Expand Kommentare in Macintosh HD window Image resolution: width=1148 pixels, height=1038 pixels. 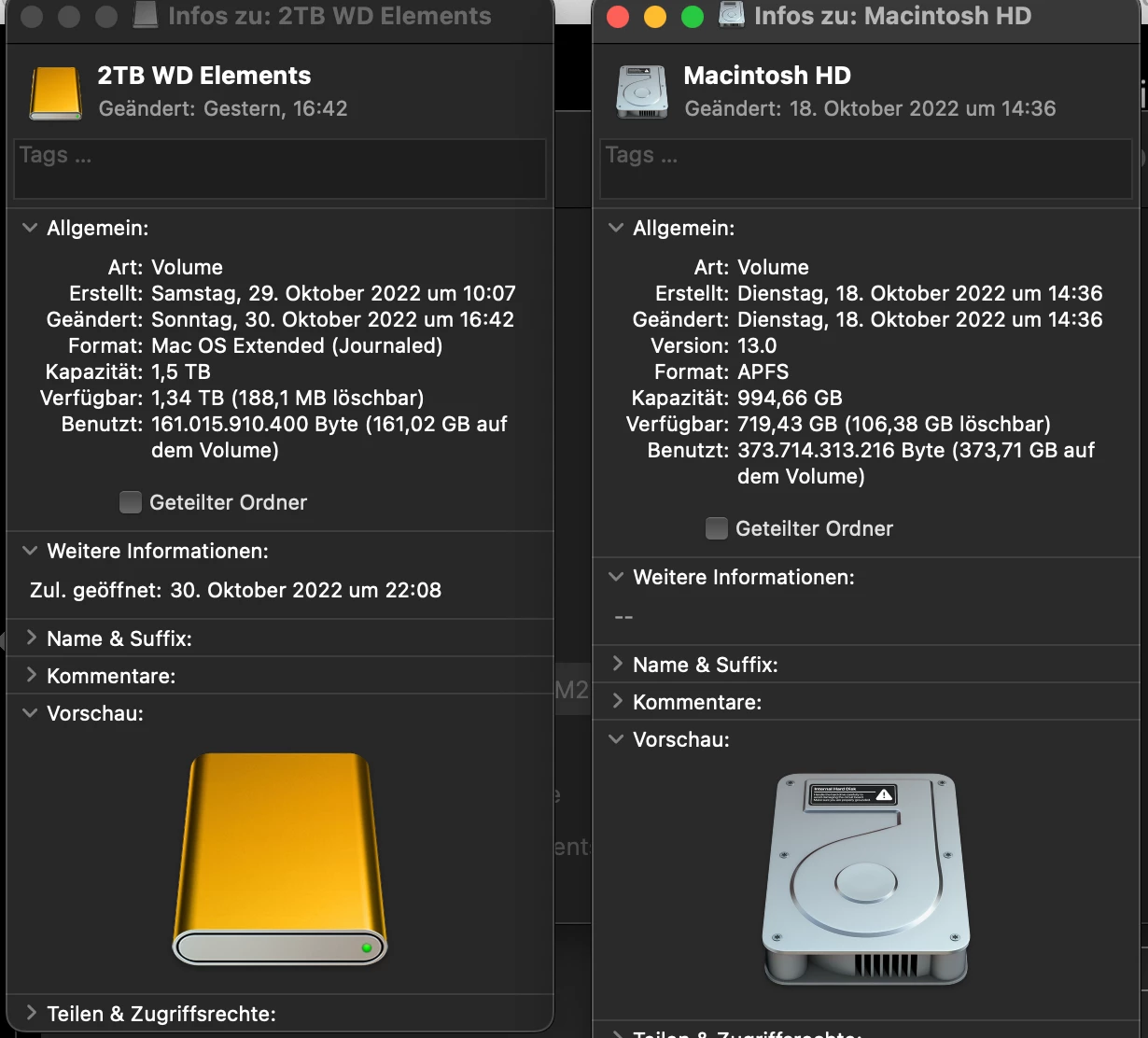pos(617,701)
